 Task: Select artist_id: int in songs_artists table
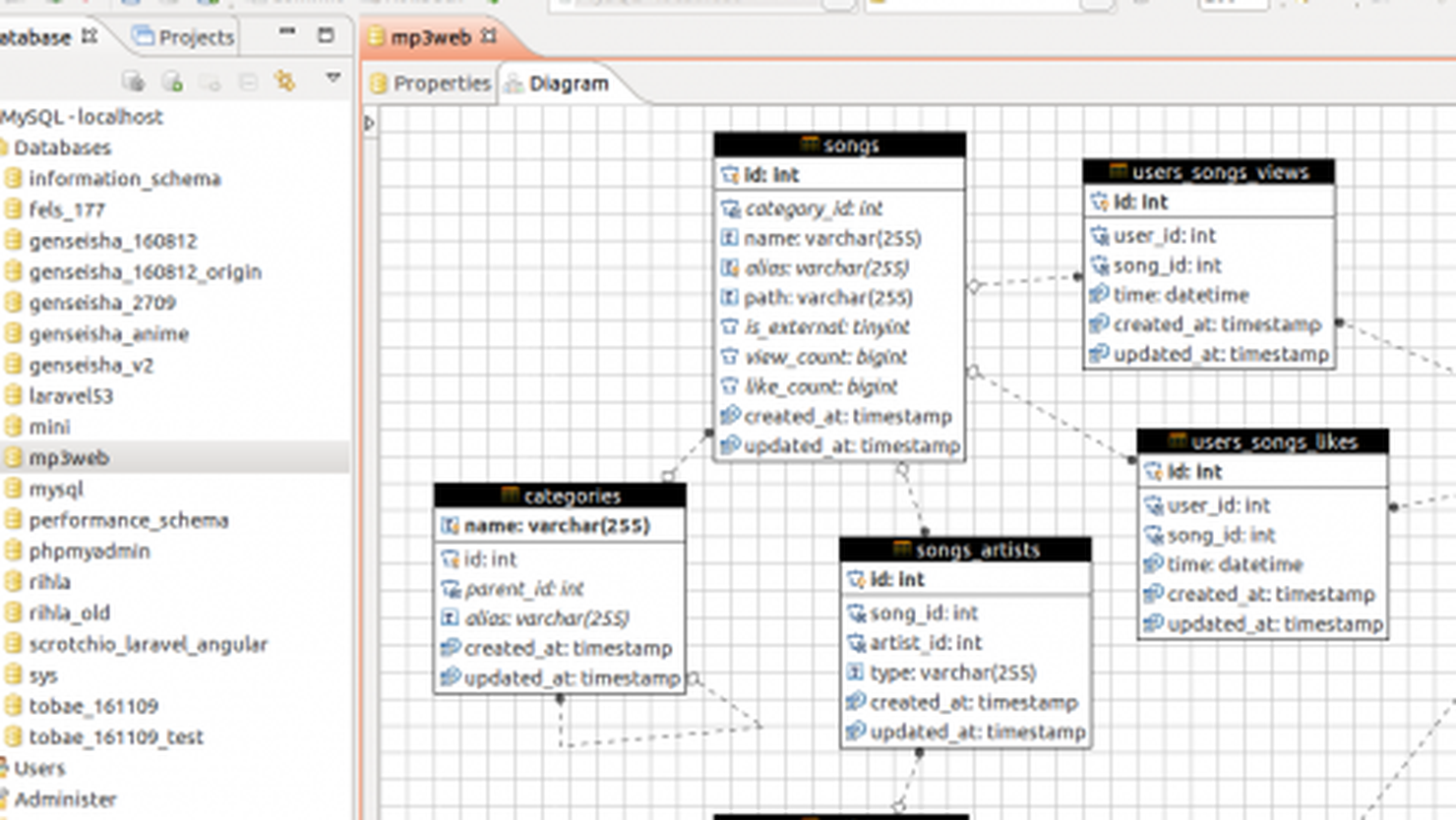pyautogui.click(x=926, y=642)
